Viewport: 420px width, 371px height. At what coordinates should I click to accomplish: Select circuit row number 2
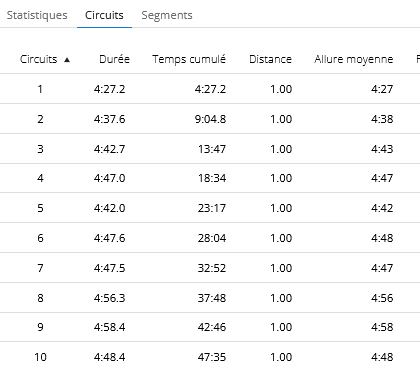(x=210, y=119)
